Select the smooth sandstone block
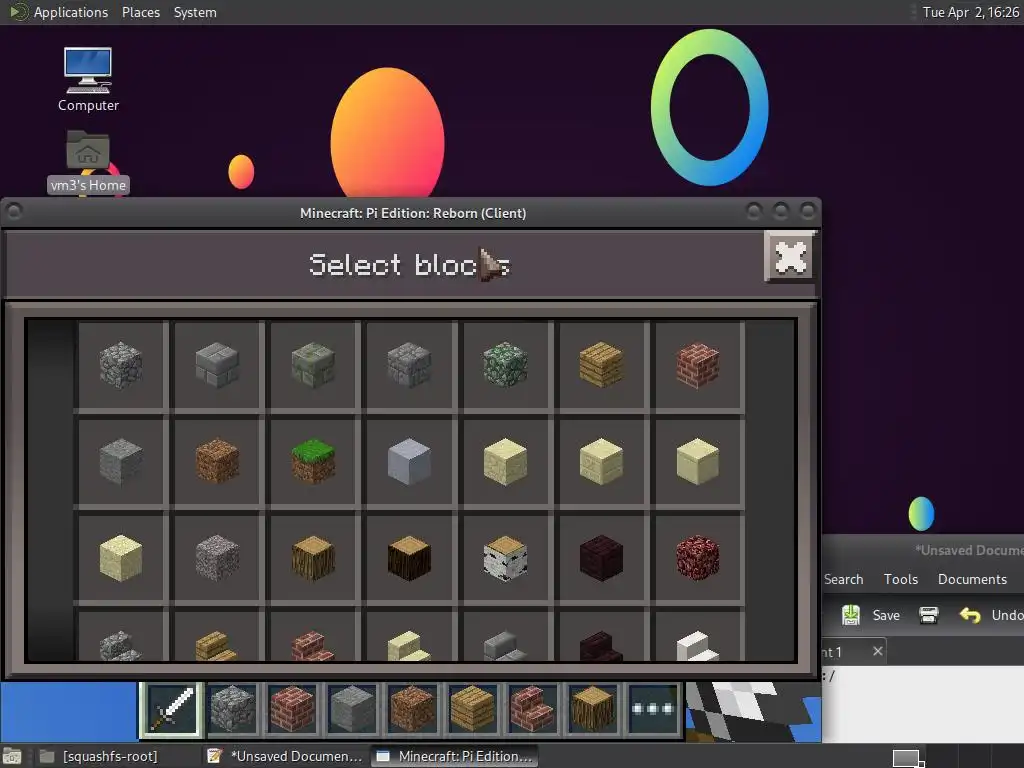Viewport: 1024px width, 768px height. pos(697,462)
